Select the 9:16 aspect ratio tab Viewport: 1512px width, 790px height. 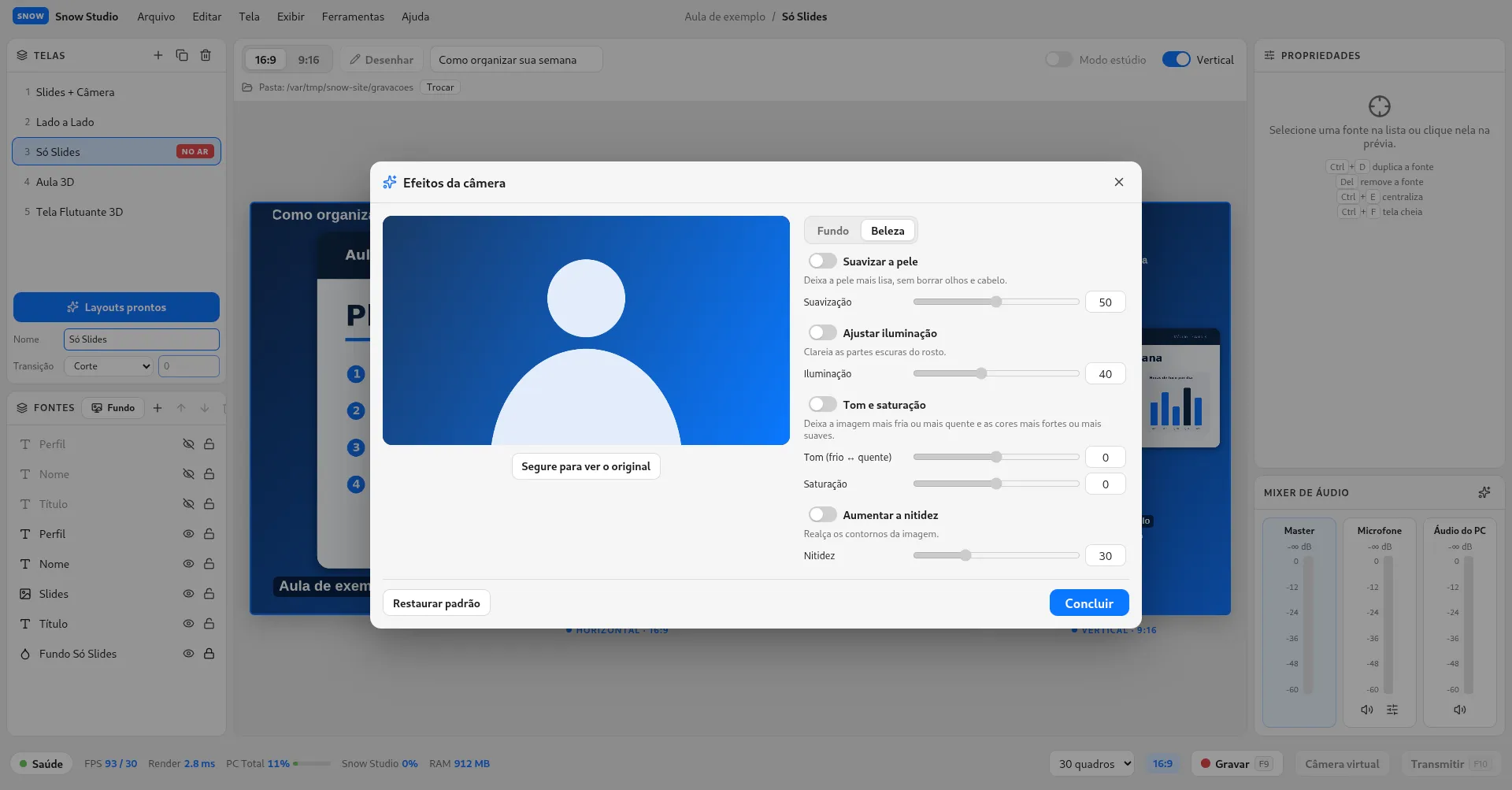309,60
